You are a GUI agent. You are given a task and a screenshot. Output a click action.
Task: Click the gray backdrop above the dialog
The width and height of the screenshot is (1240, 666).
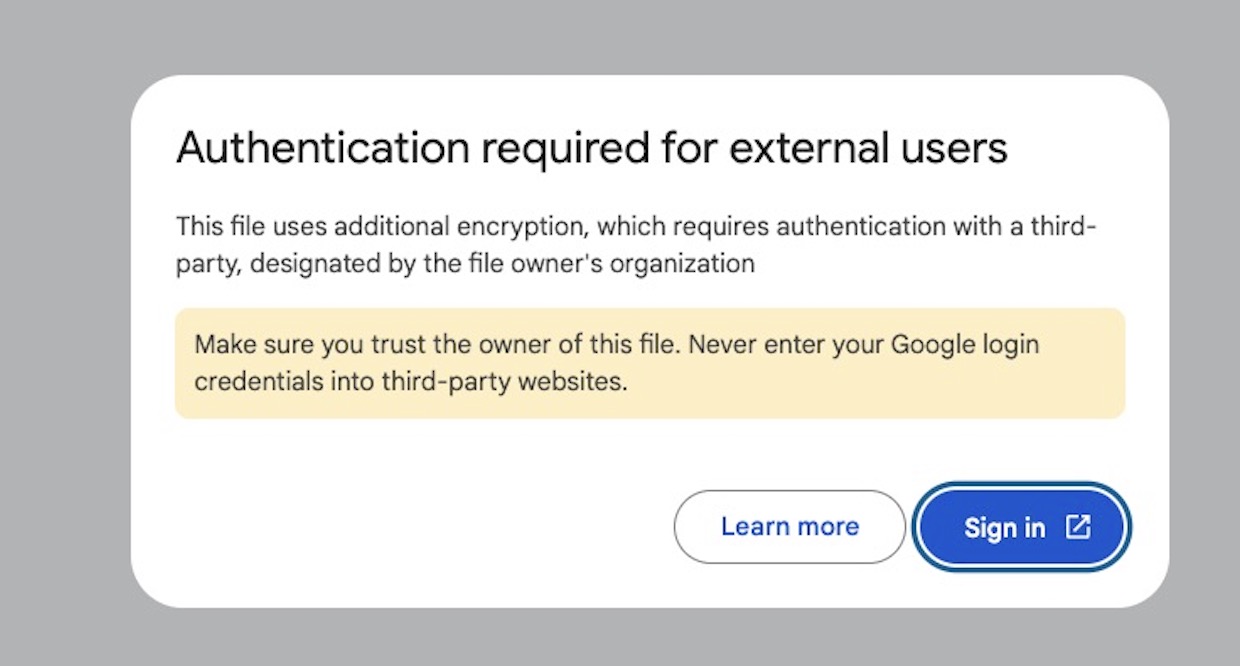pyautogui.click(x=620, y=35)
